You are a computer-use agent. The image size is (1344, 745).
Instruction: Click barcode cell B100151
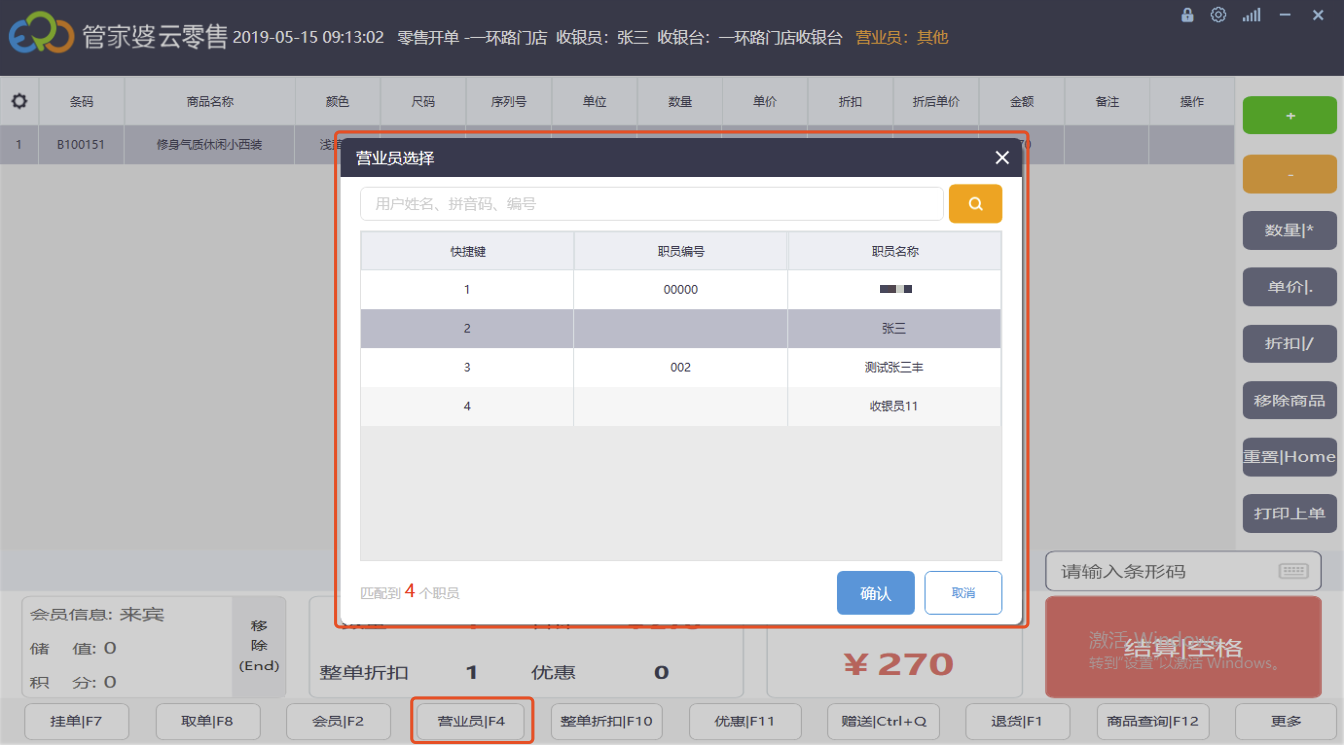81,145
